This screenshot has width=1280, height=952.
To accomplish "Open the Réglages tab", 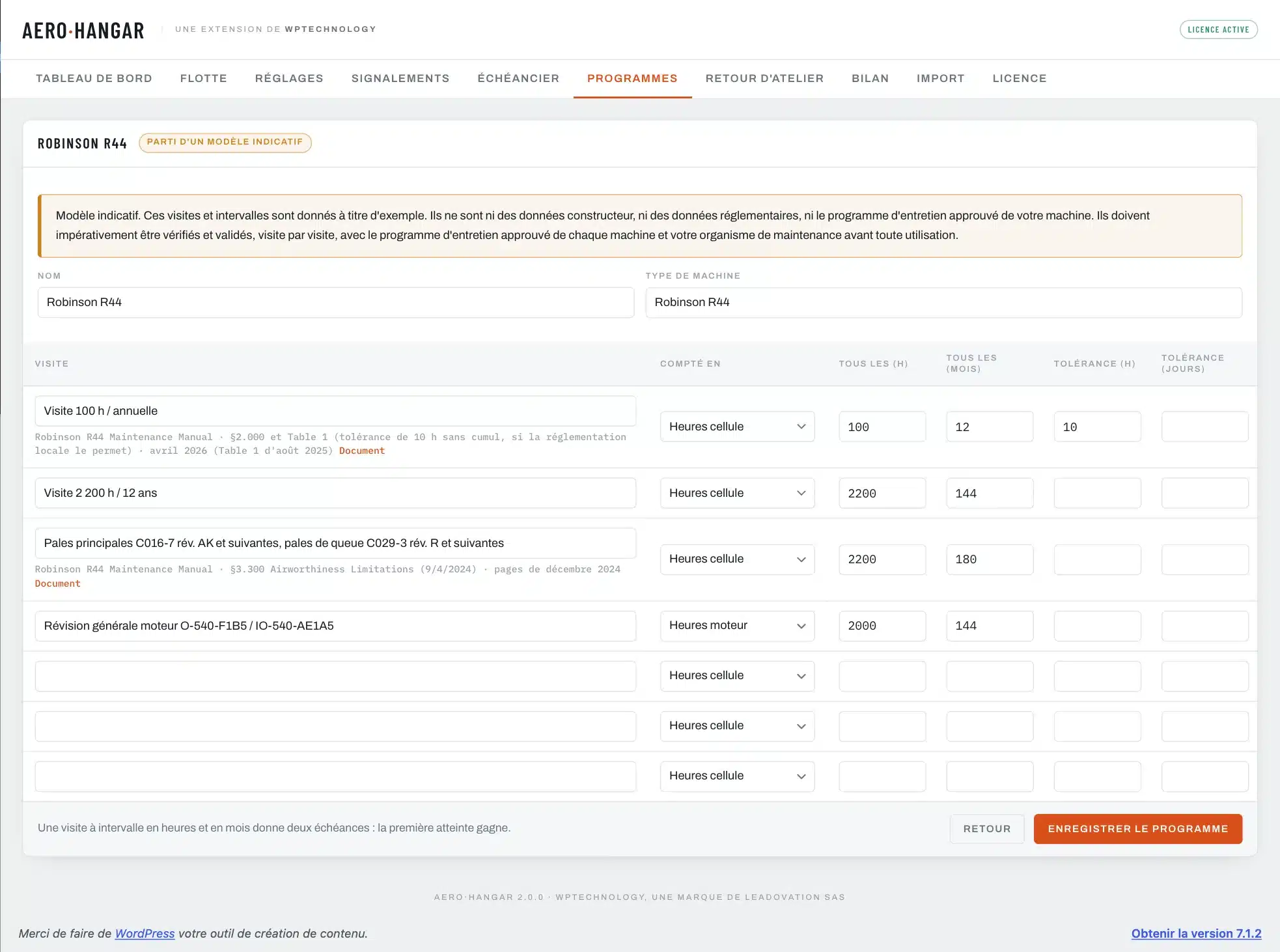I will tap(289, 78).
